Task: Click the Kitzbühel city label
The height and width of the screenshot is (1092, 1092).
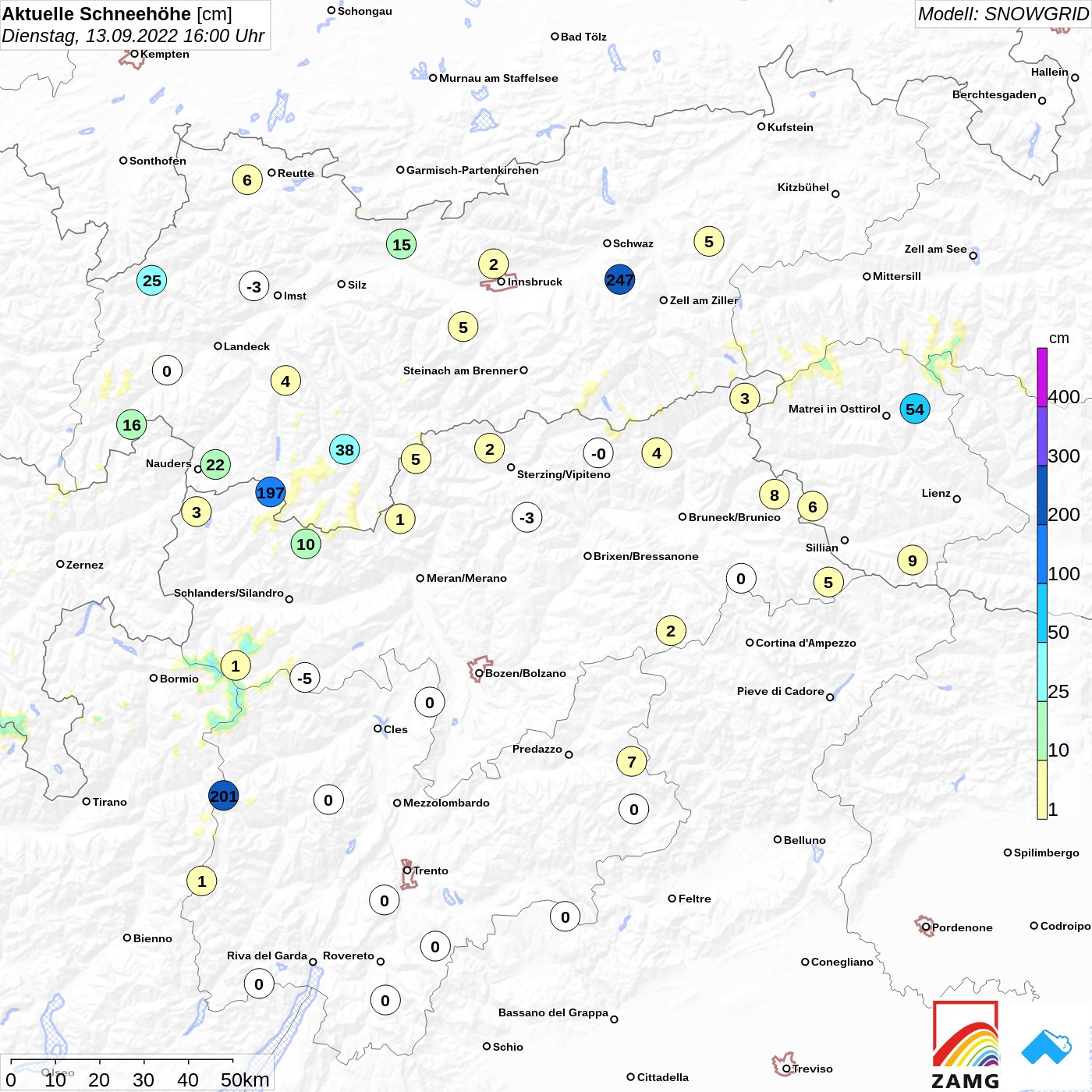Action: tap(803, 187)
